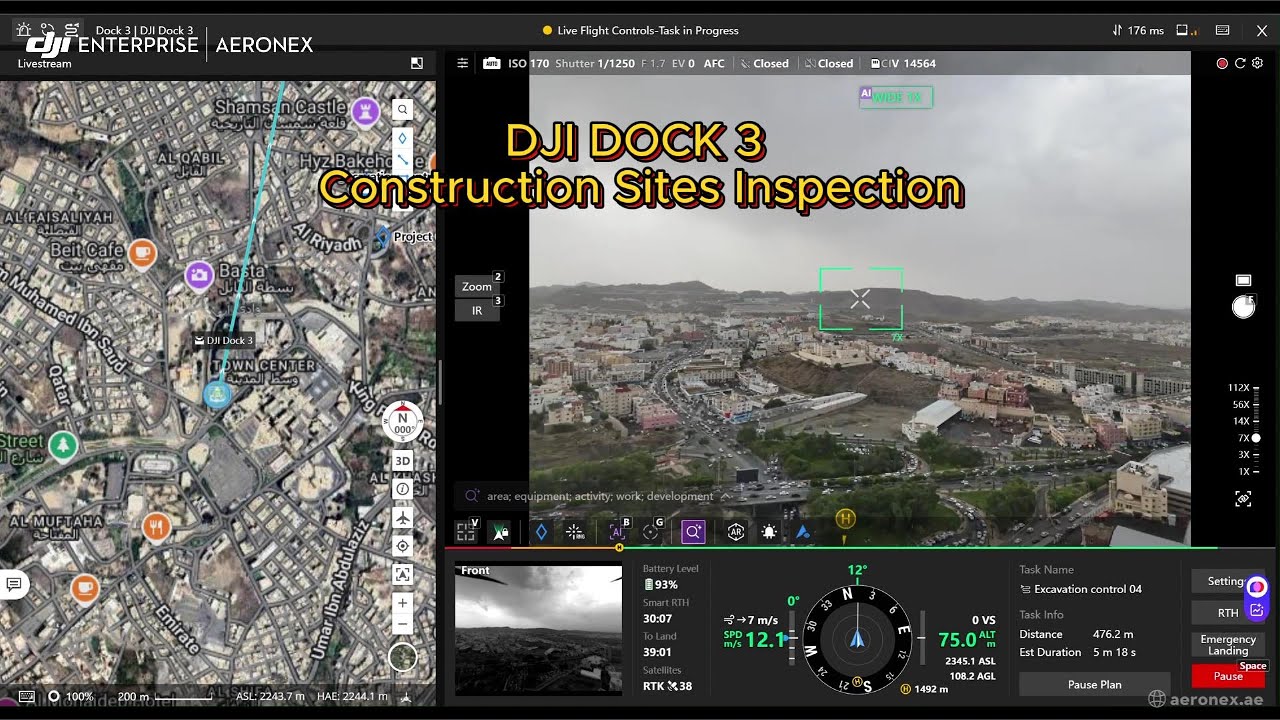Image resolution: width=1280 pixels, height=720 pixels.
Task: Maximize the map panel
Action: click(x=417, y=63)
